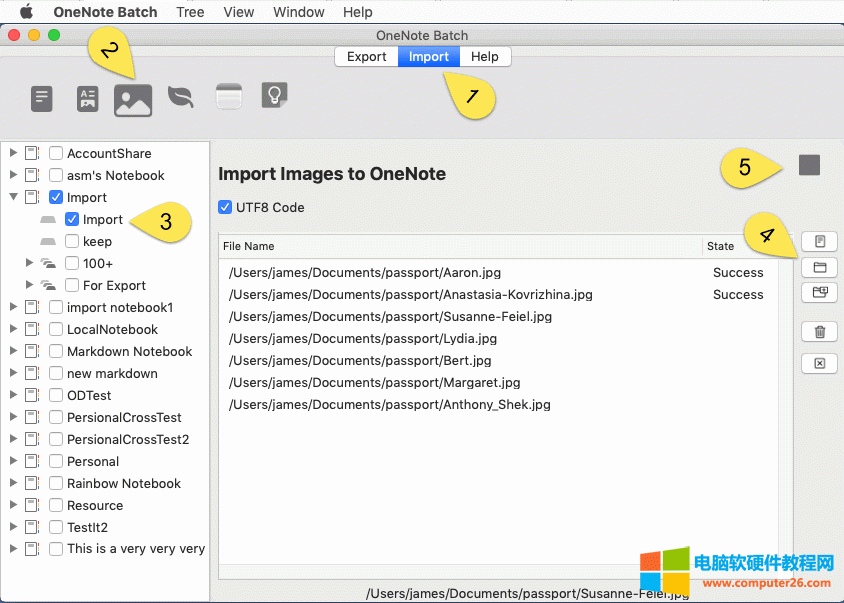Add a single image file
This screenshot has width=844, height=603.
pos(819,241)
